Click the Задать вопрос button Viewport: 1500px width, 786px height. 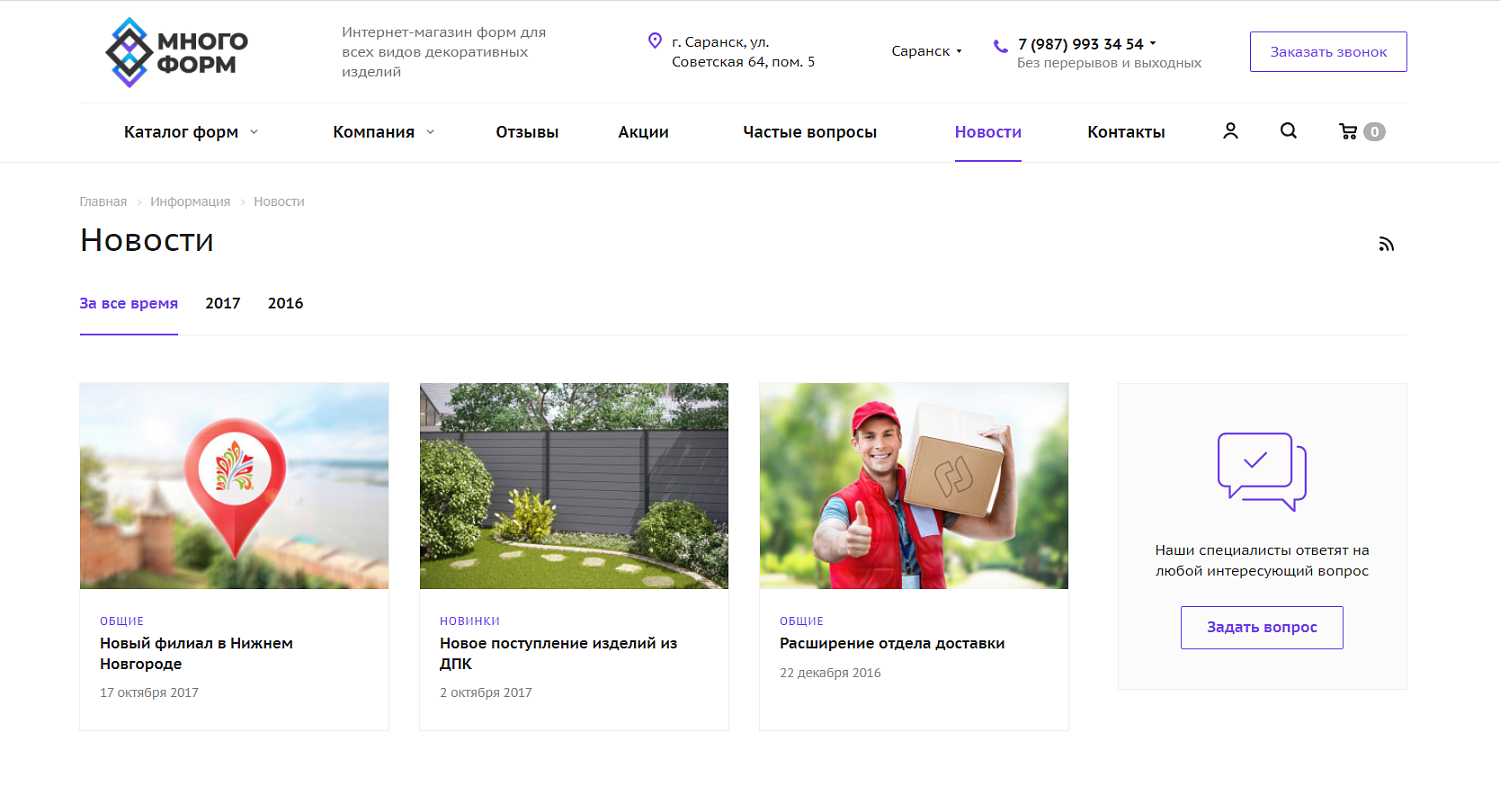(x=1261, y=627)
